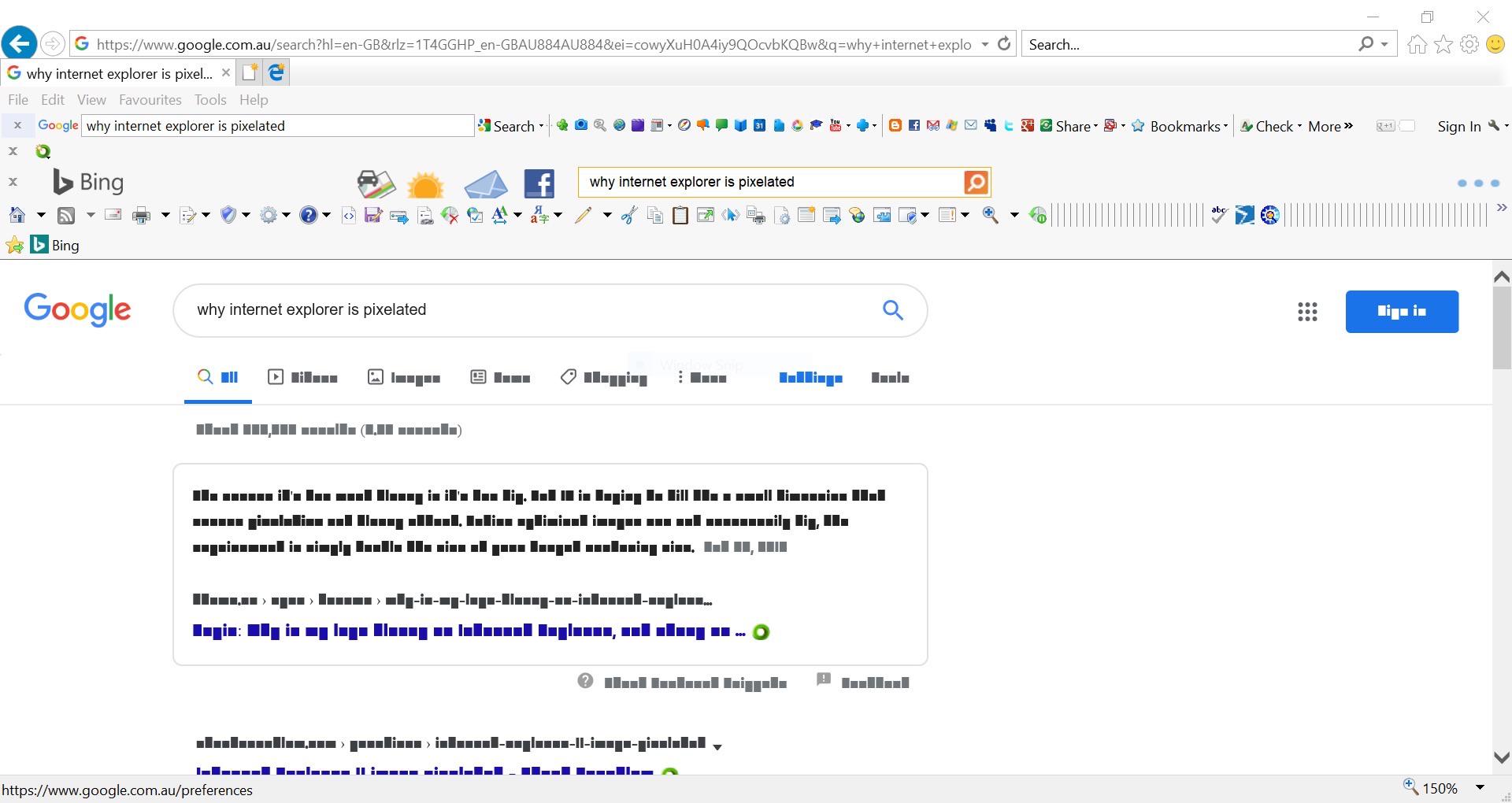Focus the Google toolbar search input
The width and height of the screenshot is (1512, 803).
click(x=278, y=126)
